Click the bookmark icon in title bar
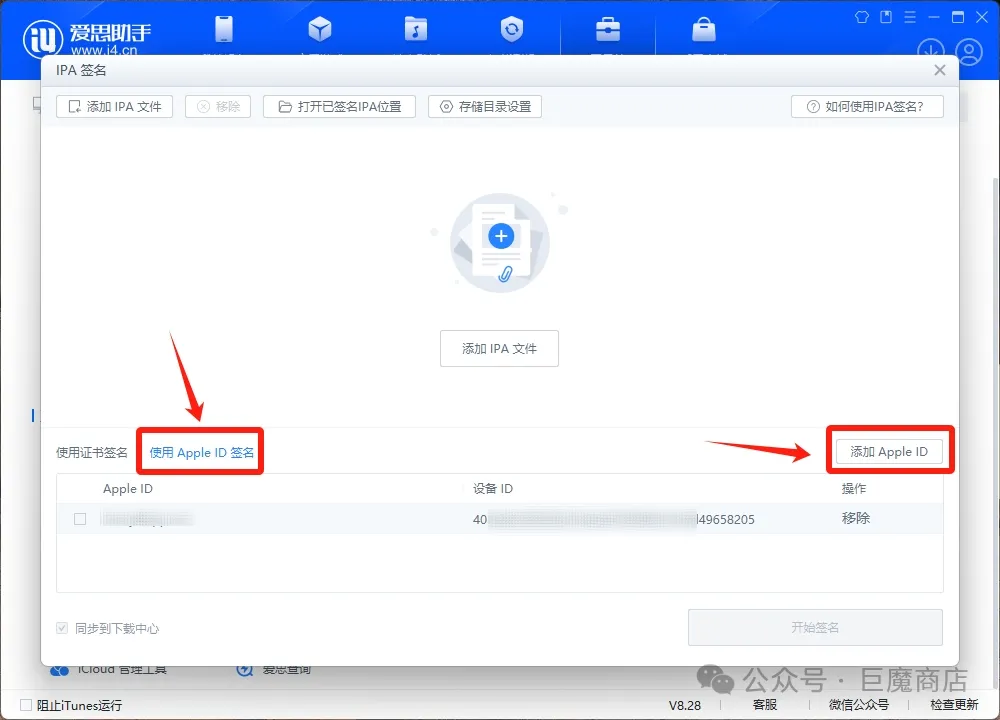The image size is (1000, 720). pyautogui.click(x=886, y=17)
